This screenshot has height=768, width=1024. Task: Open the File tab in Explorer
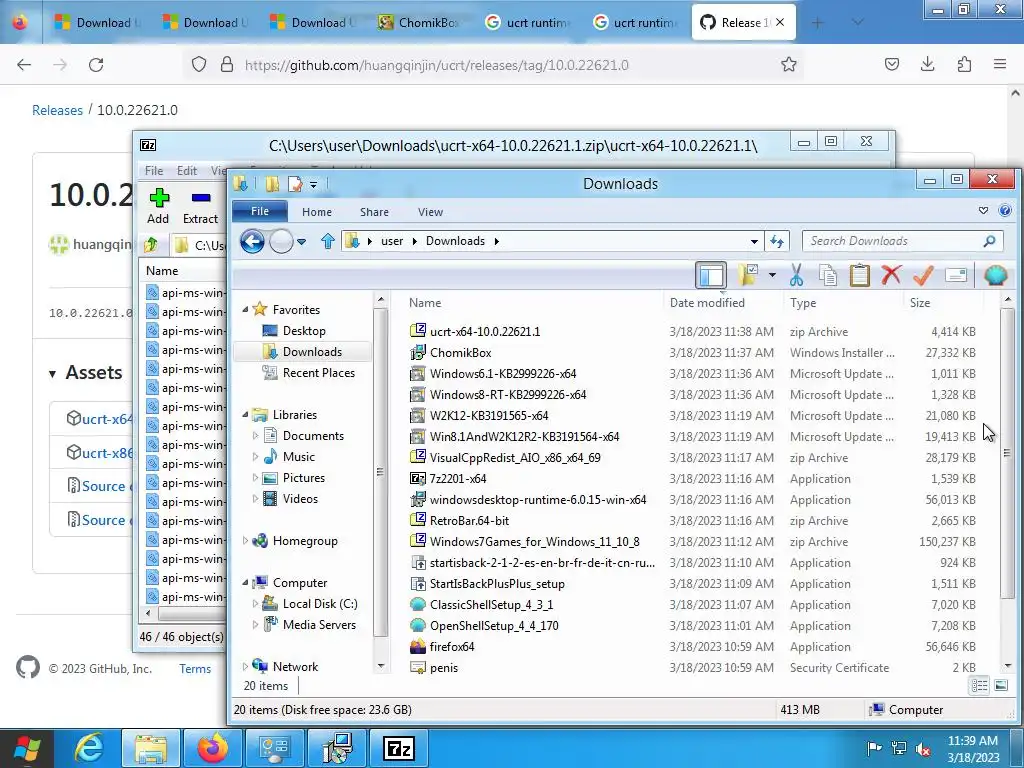pos(260,211)
